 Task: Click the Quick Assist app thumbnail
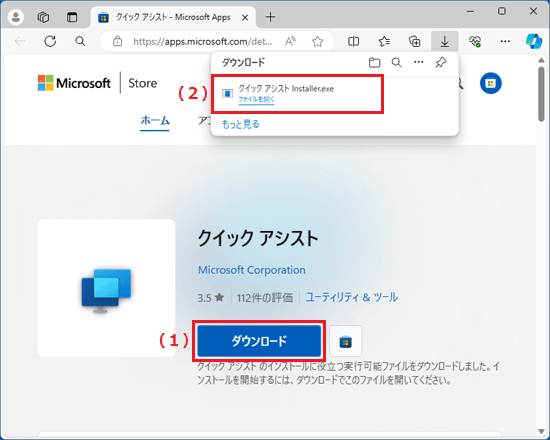106,288
